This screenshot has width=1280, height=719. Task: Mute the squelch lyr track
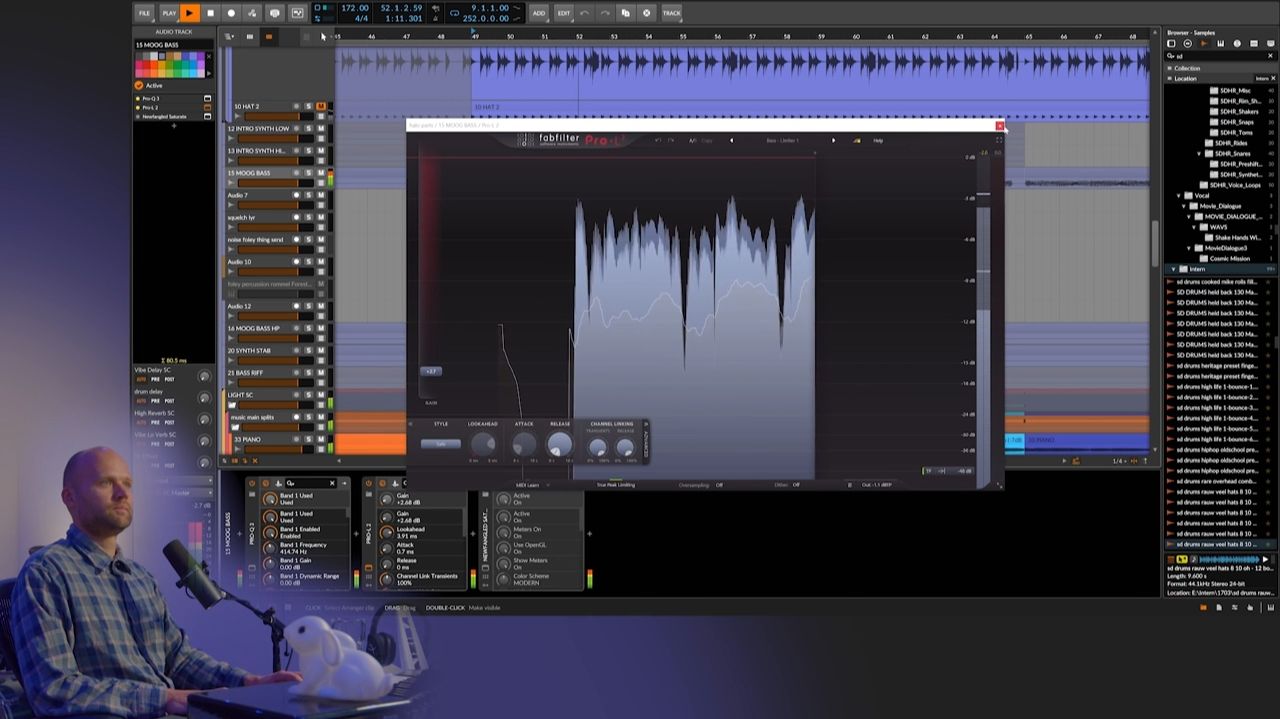pyautogui.click(x=320, y=217)
